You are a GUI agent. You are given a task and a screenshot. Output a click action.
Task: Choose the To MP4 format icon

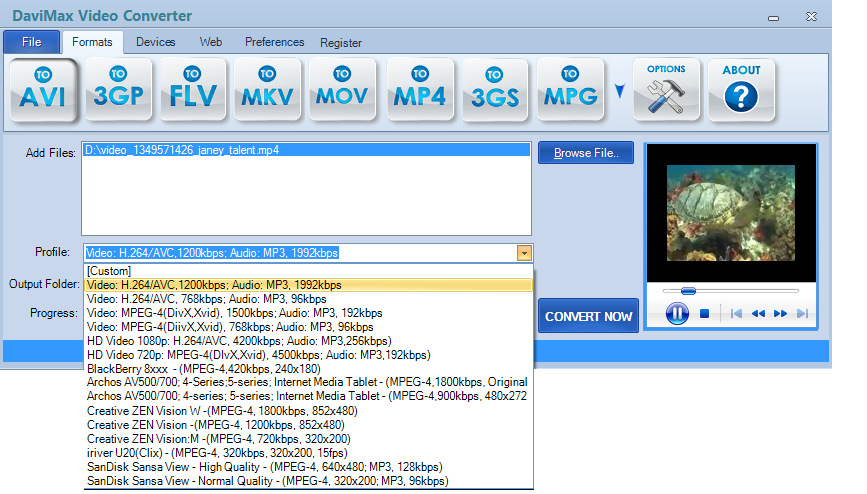pos(419,90)
